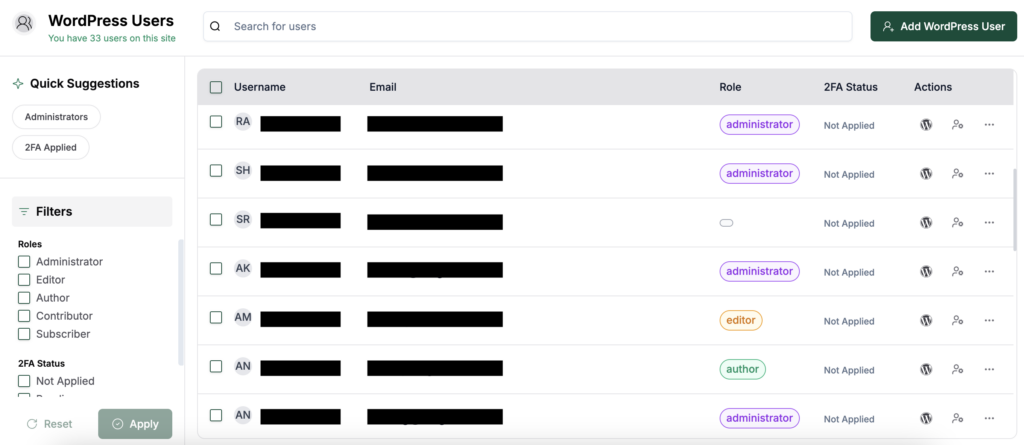
Task: Click the filter lines icon beside Filters
Action: tap(24, 212)
